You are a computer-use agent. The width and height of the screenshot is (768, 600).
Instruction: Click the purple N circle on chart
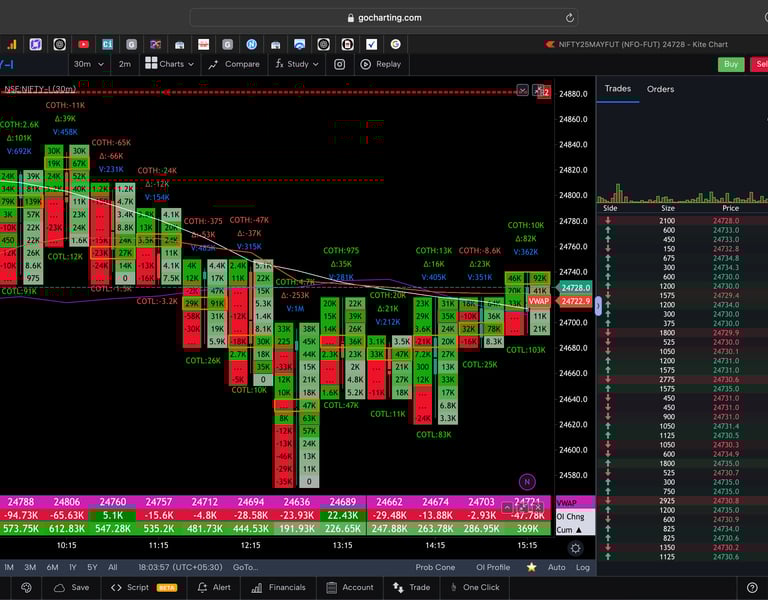point(527,482)
